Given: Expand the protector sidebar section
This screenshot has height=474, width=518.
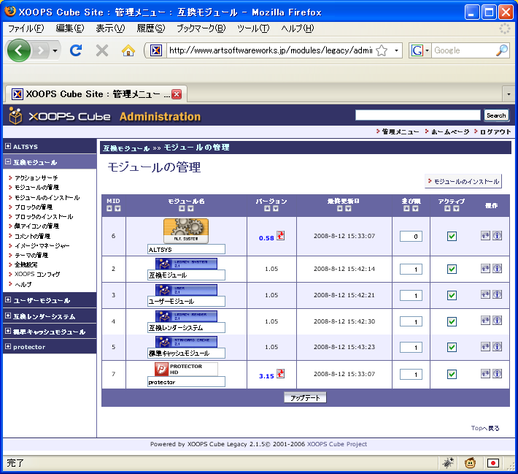Looking at the screenshot, I should point(8,347).
